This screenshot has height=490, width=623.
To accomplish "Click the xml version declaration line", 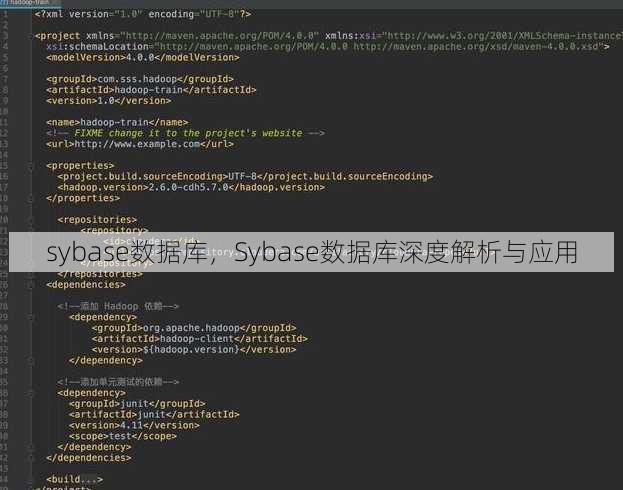I will coord(143,14).
